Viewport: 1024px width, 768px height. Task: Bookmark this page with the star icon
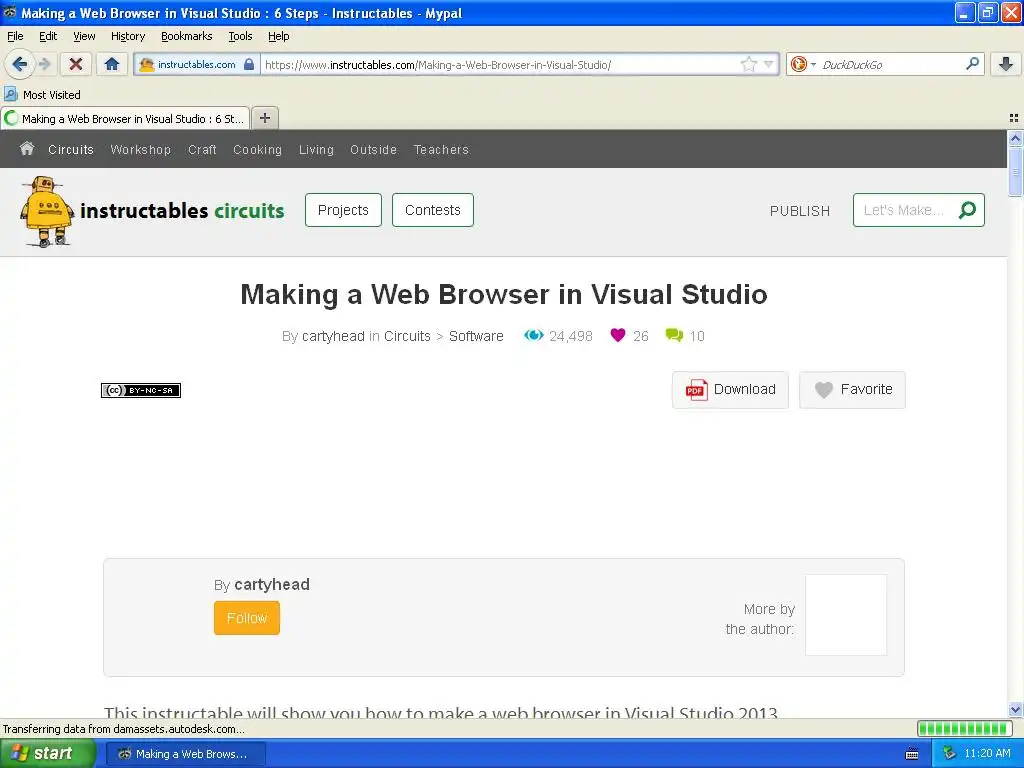(x=748, y=64)
